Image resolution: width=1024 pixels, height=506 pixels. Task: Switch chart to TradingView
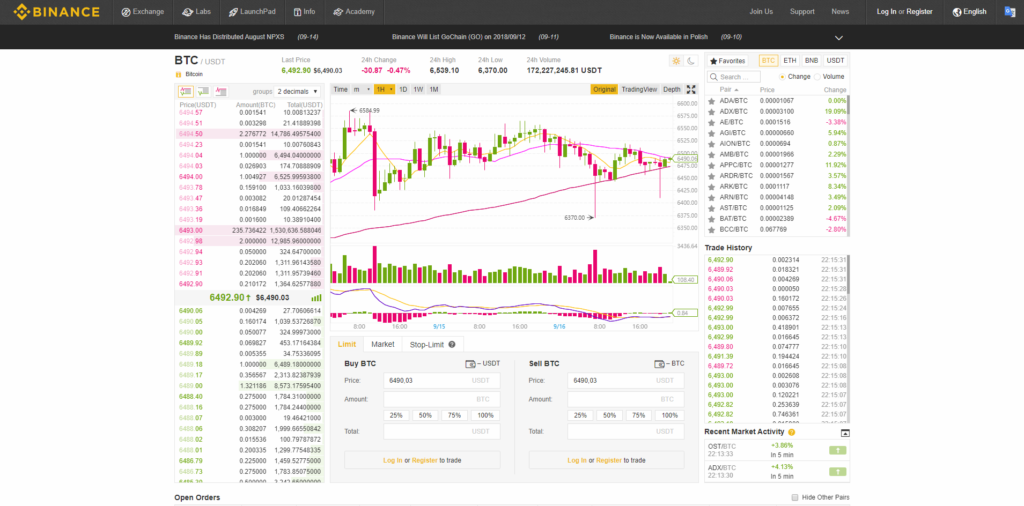click(639, 89)
